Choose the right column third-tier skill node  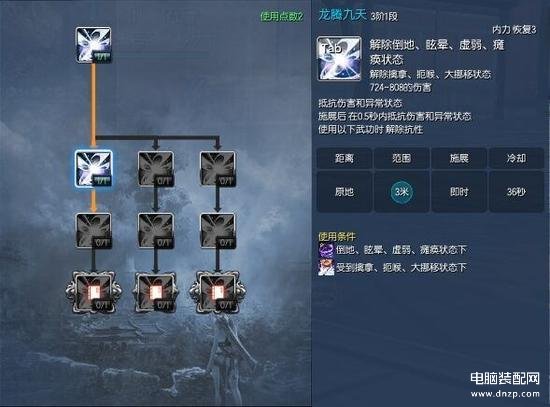coord(217,231)
